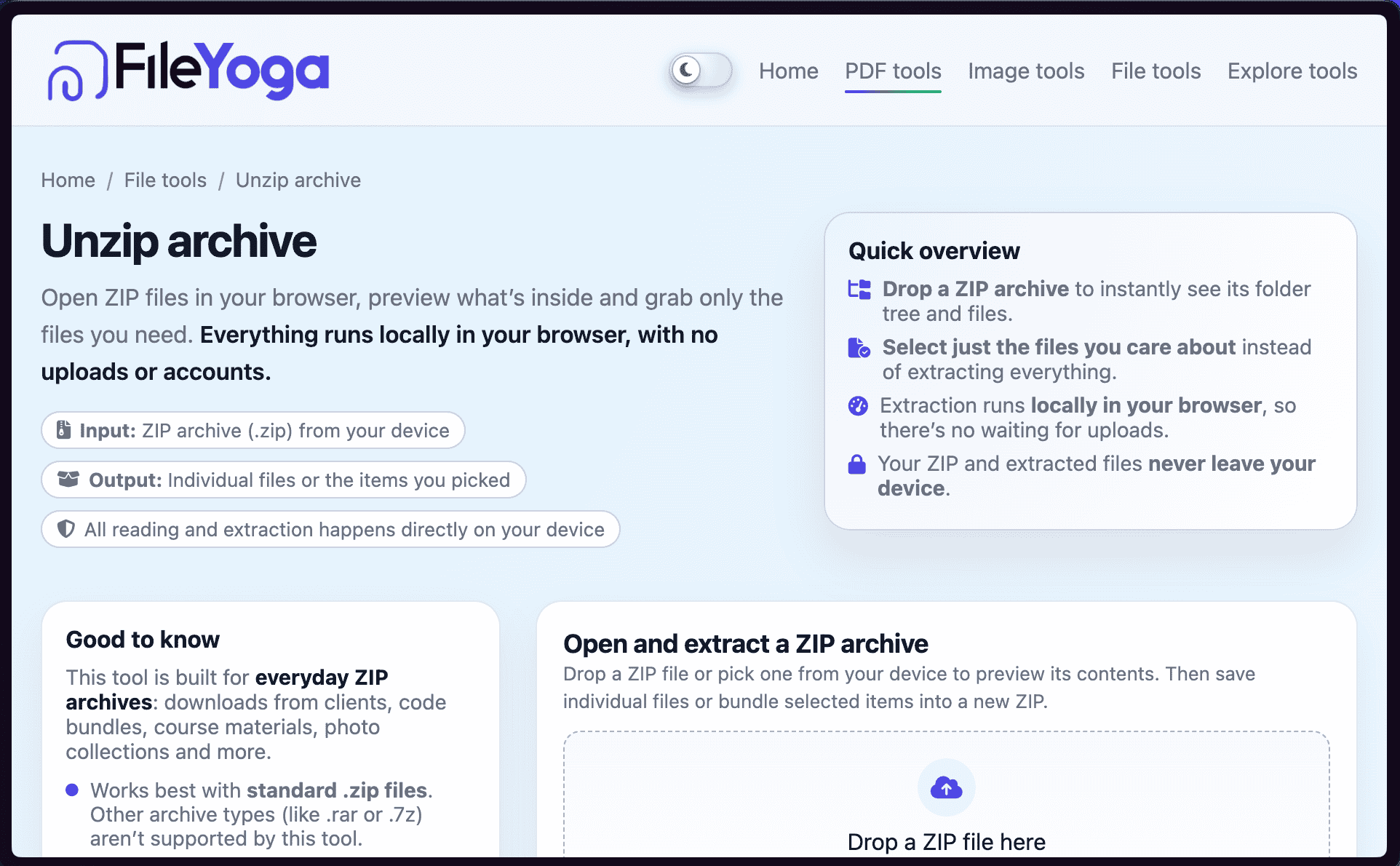
Task: Click the cloud upload icon
Action: 946,787
